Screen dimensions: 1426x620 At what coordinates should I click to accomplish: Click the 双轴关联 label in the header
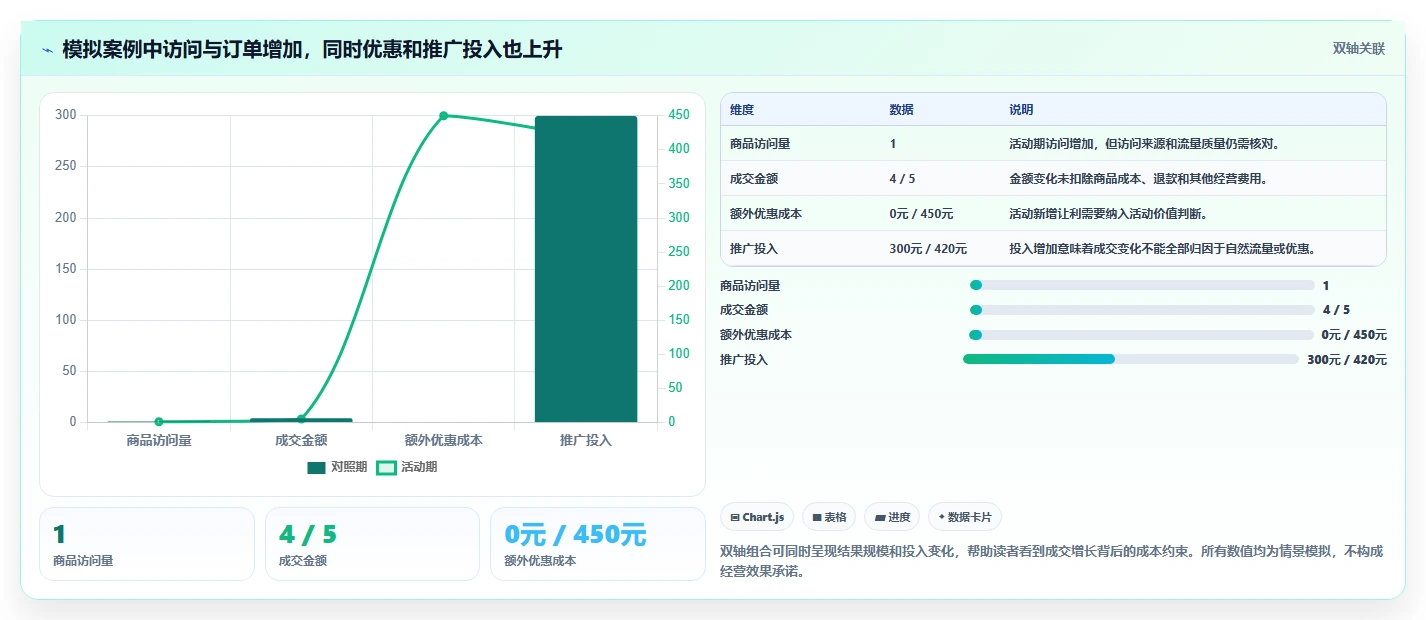point(1359,48)
